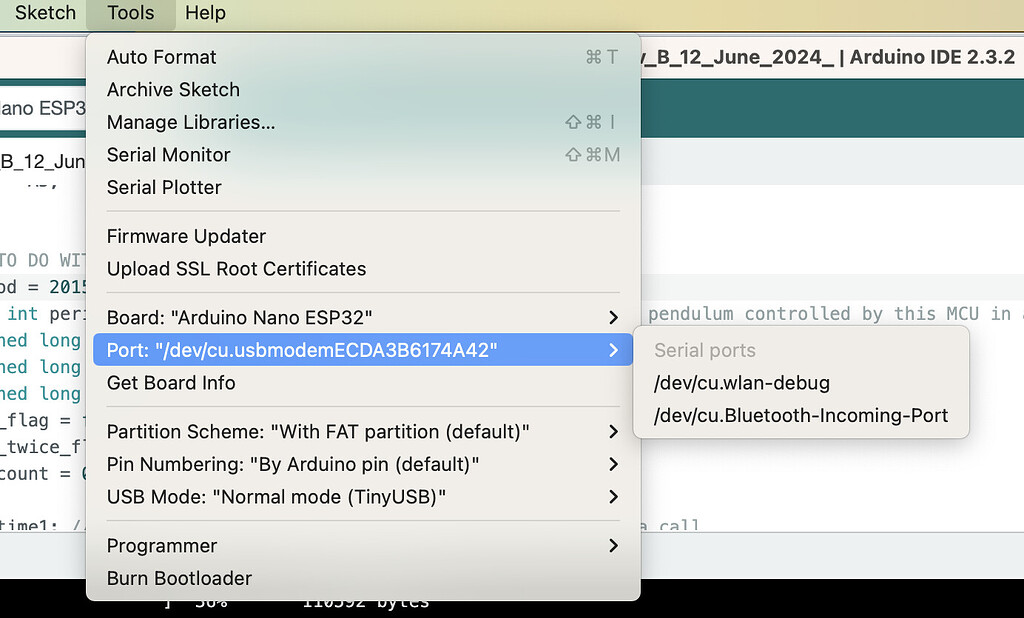Select the /dev/cu.Bluetooth-Incoming-Port serial port
The image size is (1024, 618).
click(x=801, y=415)
